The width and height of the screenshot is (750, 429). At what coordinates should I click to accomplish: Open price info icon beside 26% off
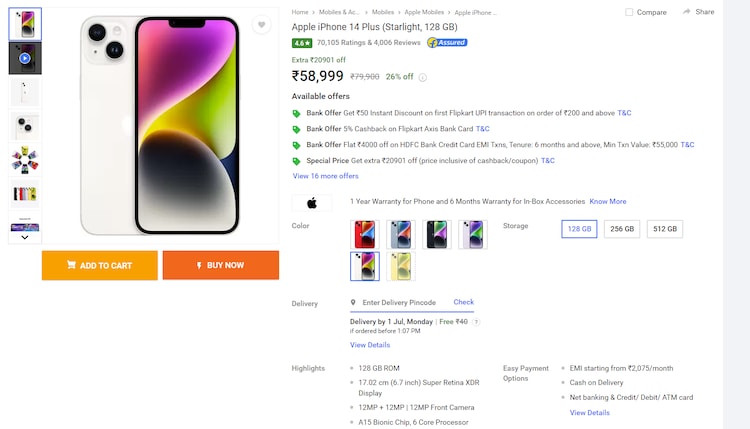point(422,77)
